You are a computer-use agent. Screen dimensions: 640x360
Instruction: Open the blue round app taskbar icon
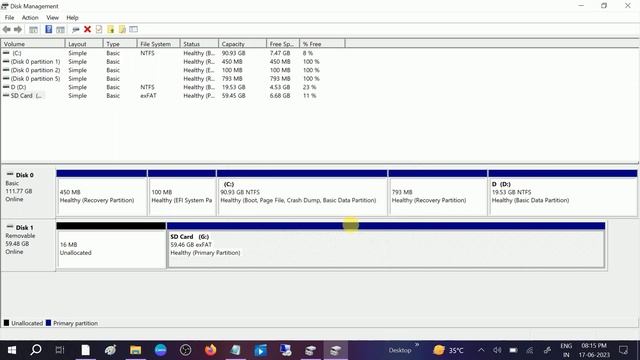[x=160, y=350]
